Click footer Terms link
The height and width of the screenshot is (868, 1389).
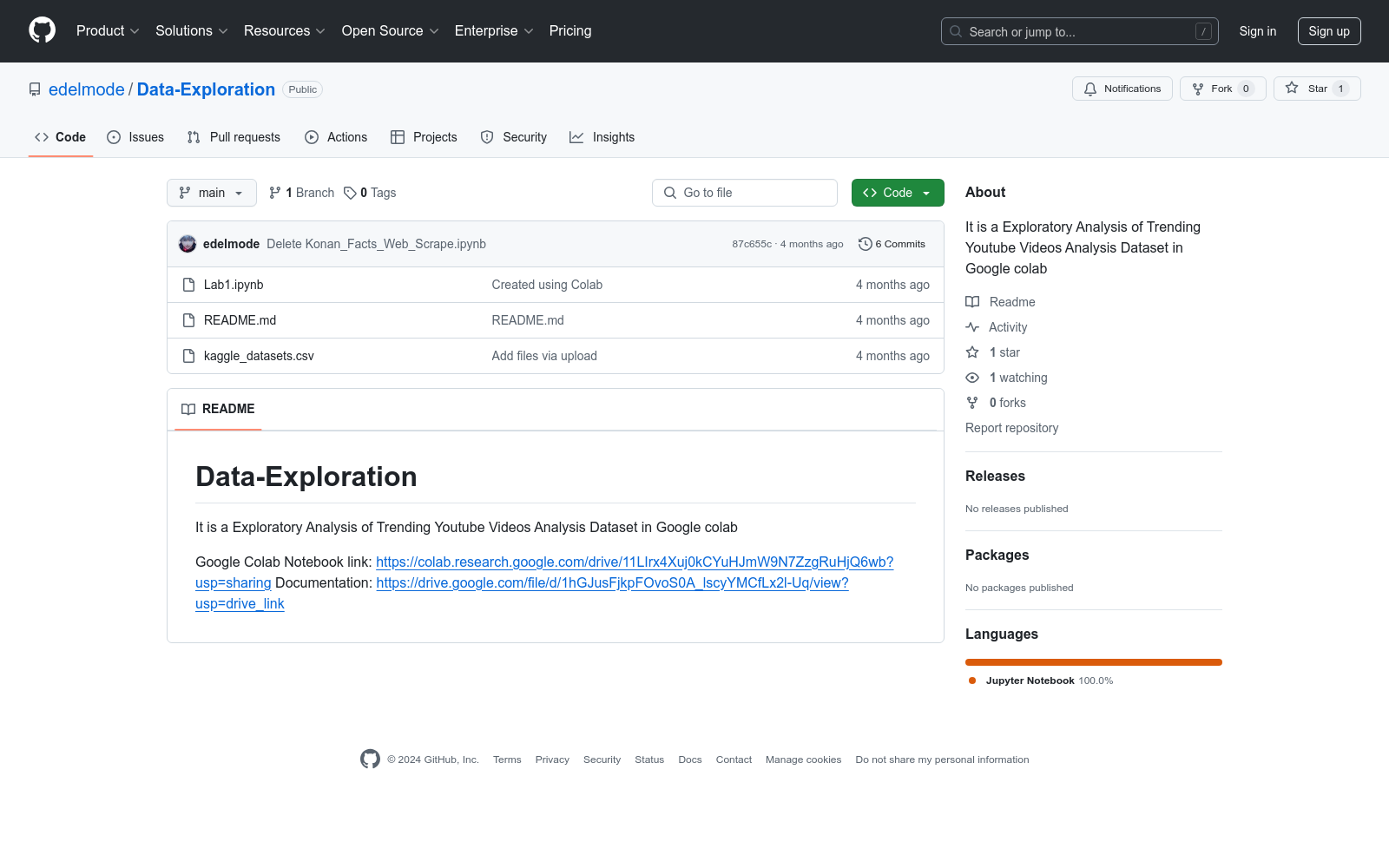pyautogui.click(x=507, y=759)
